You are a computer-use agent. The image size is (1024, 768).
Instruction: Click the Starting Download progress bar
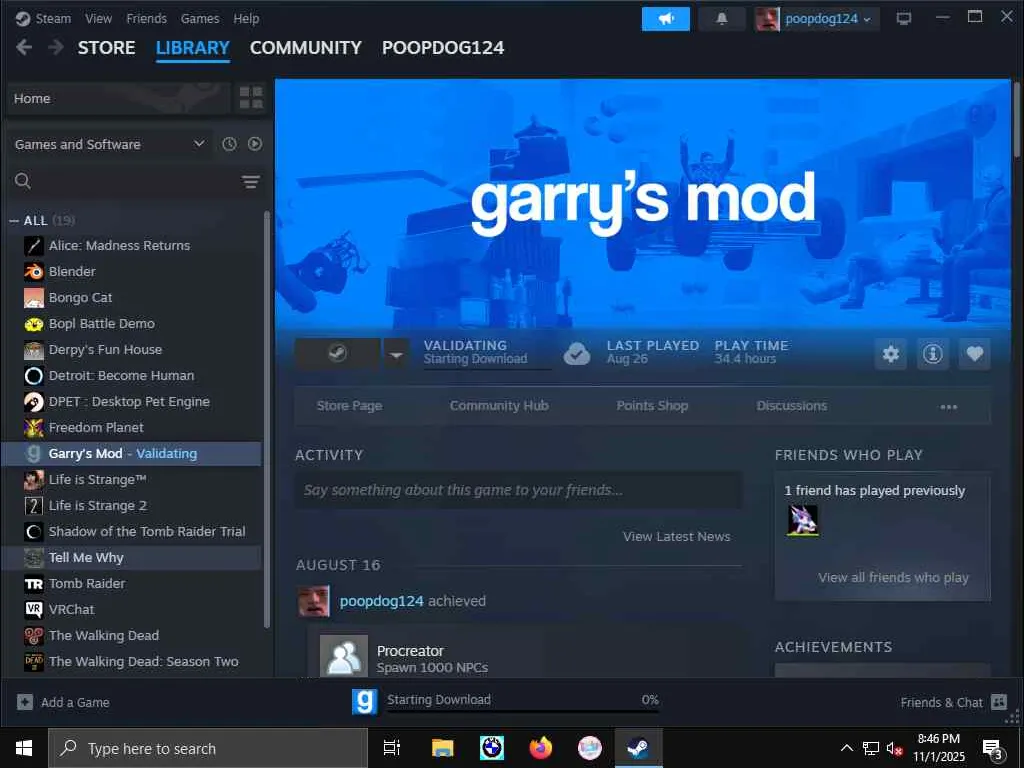click(522, 711)
